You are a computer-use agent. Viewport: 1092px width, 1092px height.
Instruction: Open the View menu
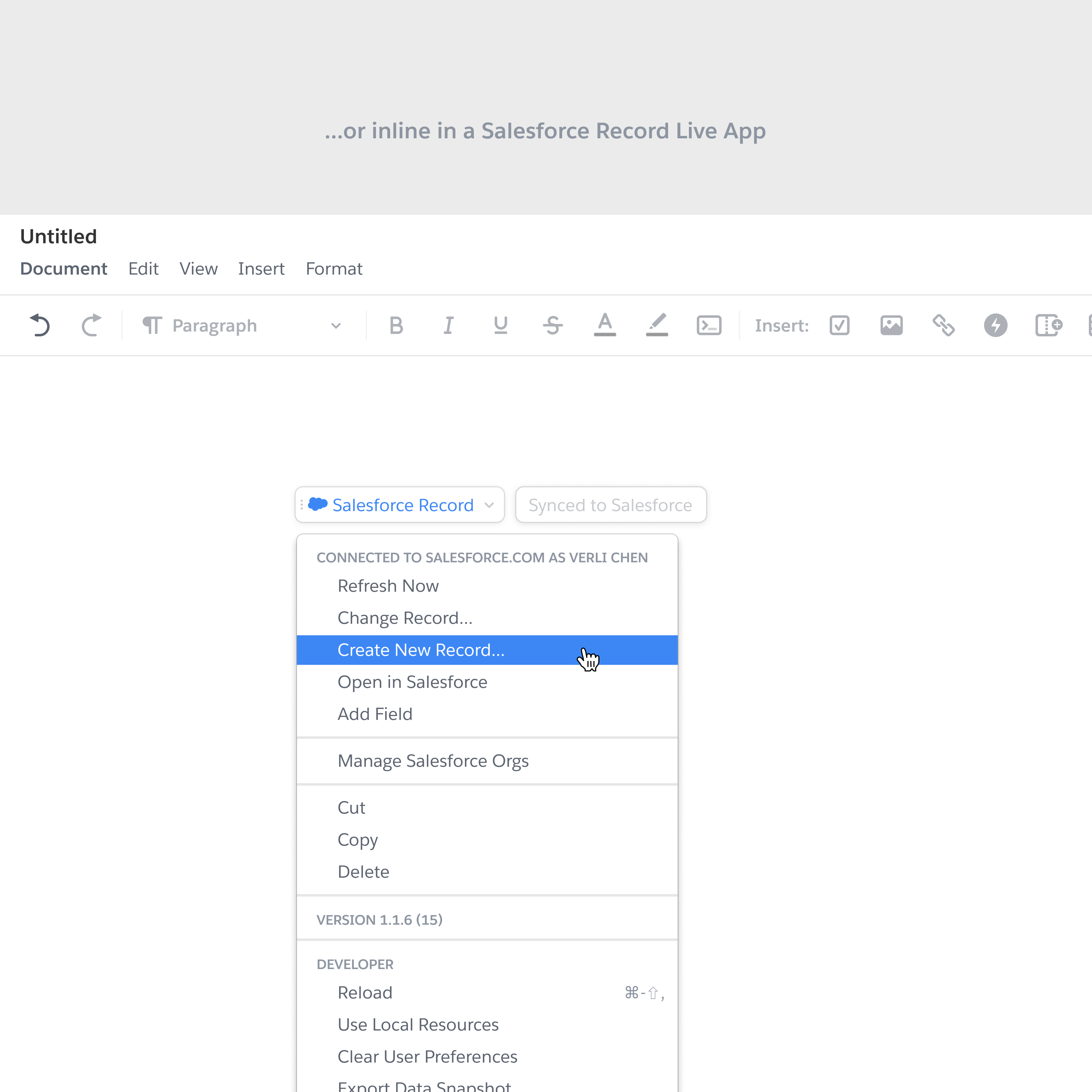click(x=198, y=269)
